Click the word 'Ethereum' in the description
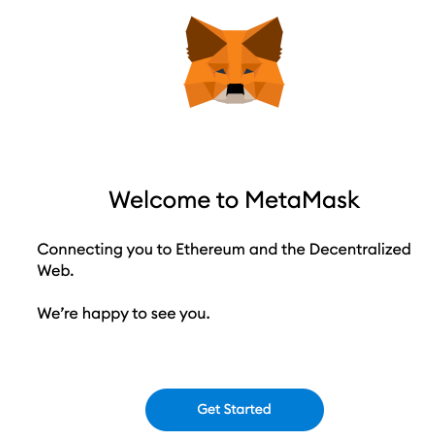This screenshot has width=435, height=441. pos(210,249)
